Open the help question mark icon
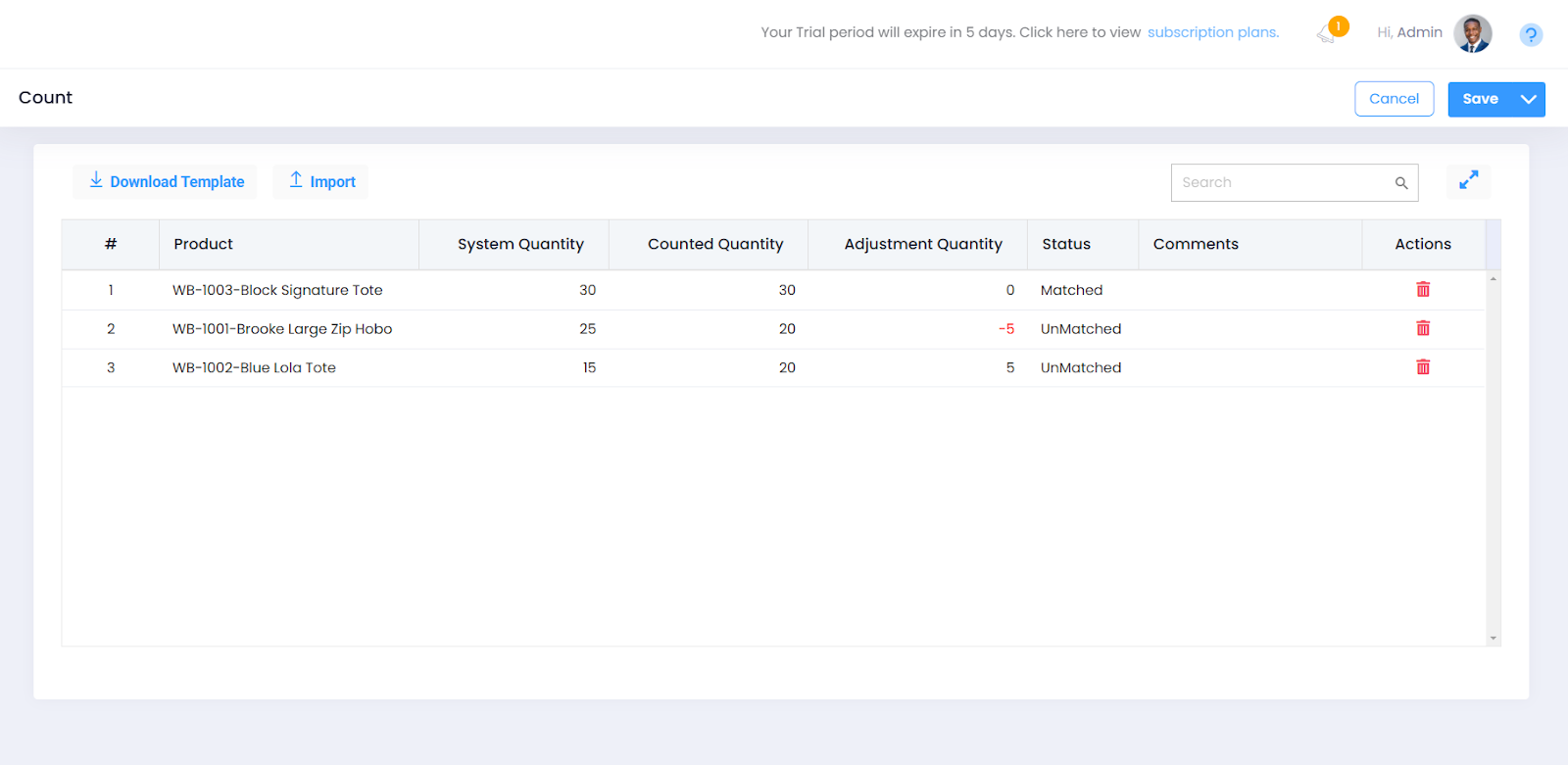The width and height of the screenshot is (1568, 765). 1530,35
